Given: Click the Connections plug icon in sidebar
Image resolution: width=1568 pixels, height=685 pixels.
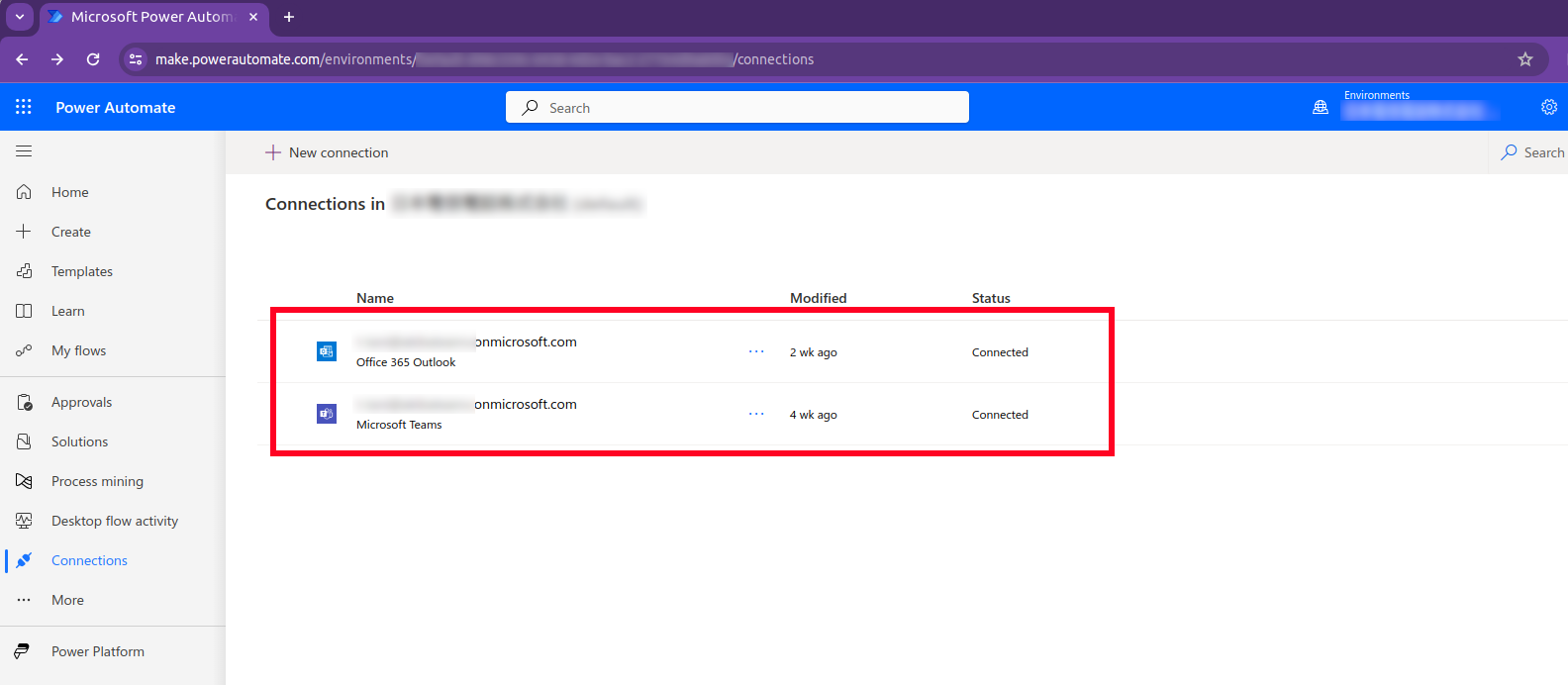Looking at the screenshot, I should [24, 560].
